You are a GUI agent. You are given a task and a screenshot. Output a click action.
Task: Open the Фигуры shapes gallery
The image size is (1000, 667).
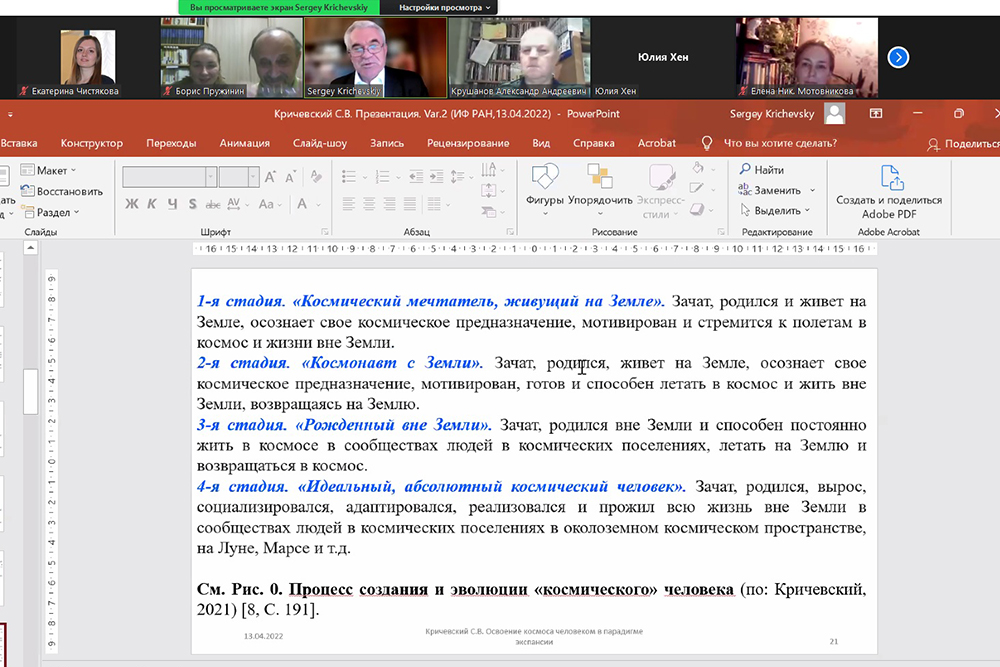[x=545, y=186]
